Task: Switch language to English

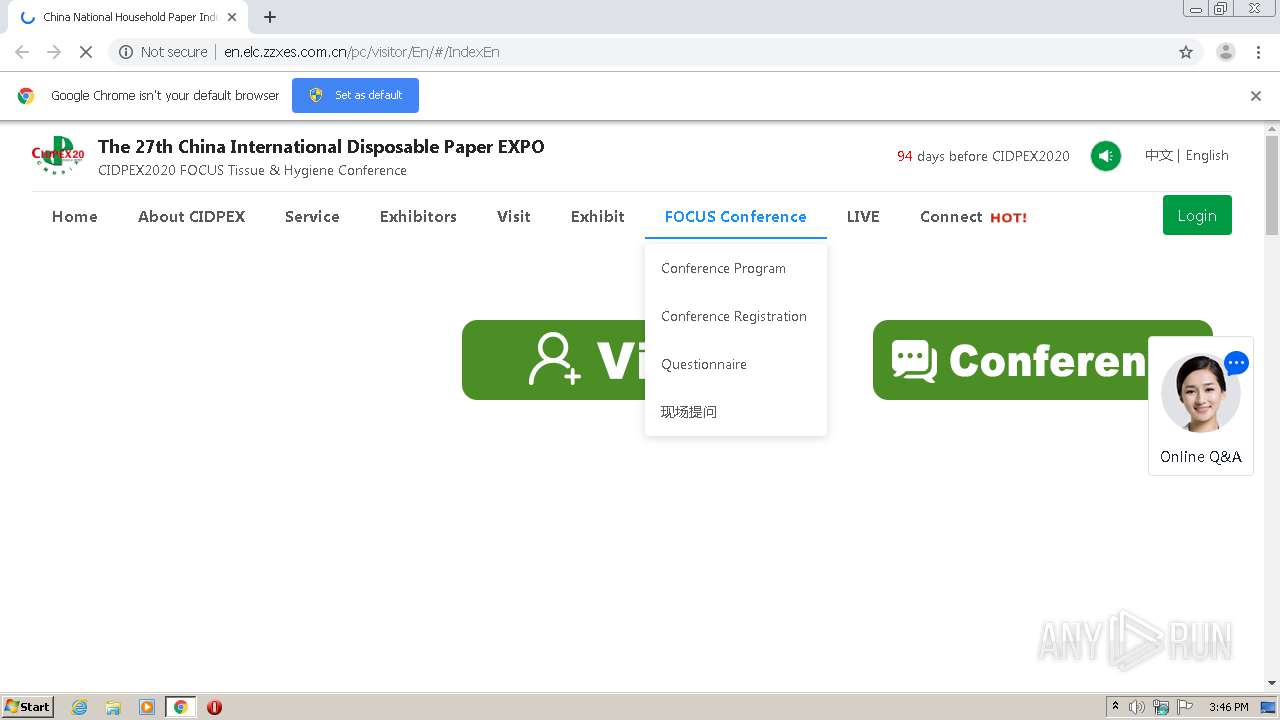Action: pyautogui.click(x=1207, y=155)
